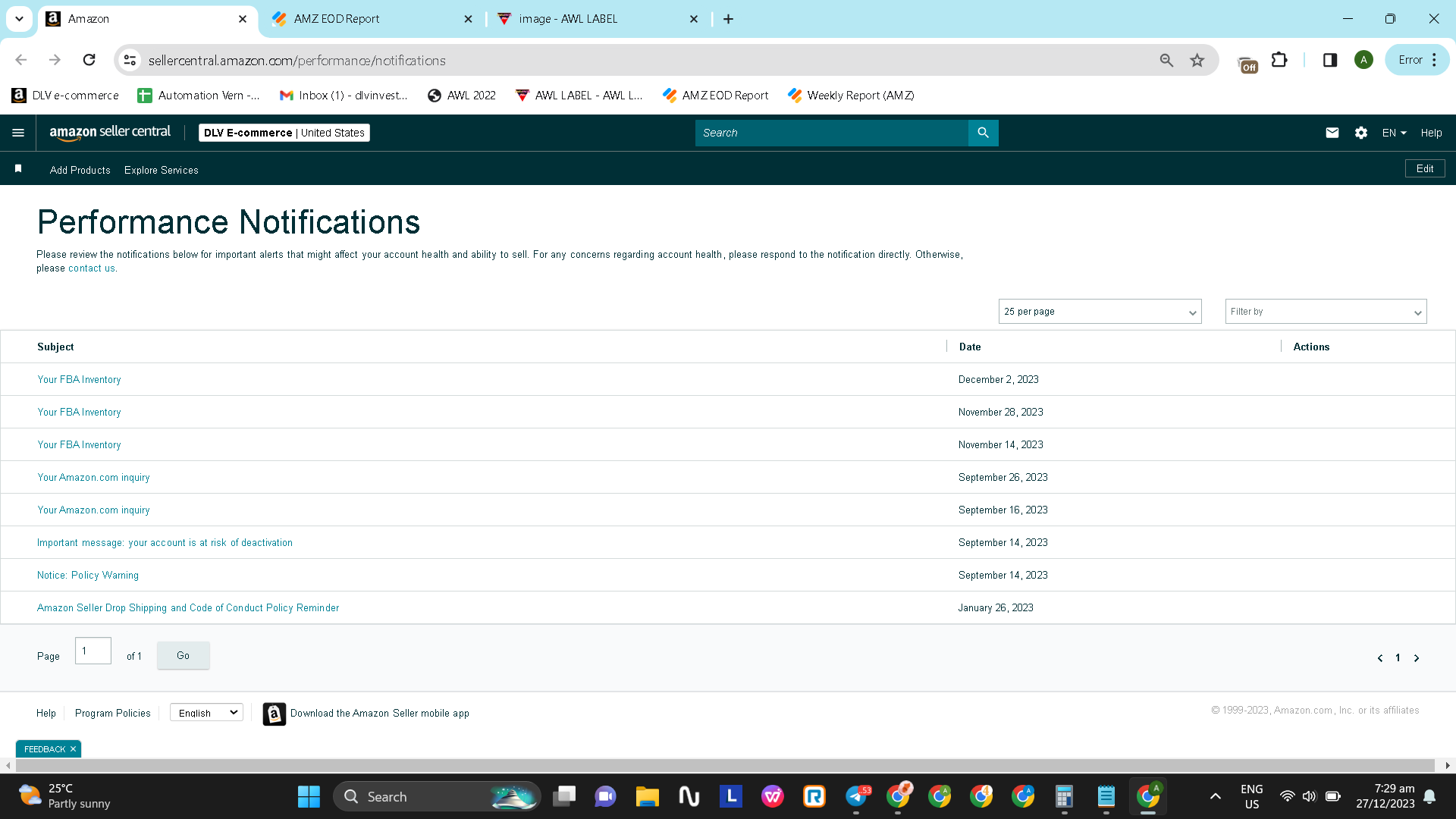This screenshot has width=1456, height=819.
Task: Bookmark this page with the star icon
Action: coord(1197,60)
